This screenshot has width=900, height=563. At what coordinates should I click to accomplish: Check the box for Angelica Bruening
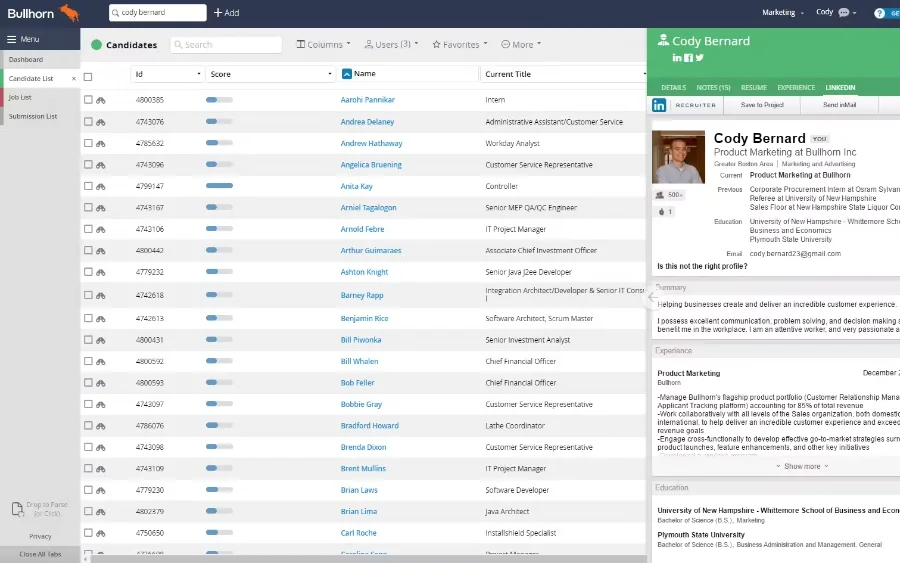coord(88,165)
